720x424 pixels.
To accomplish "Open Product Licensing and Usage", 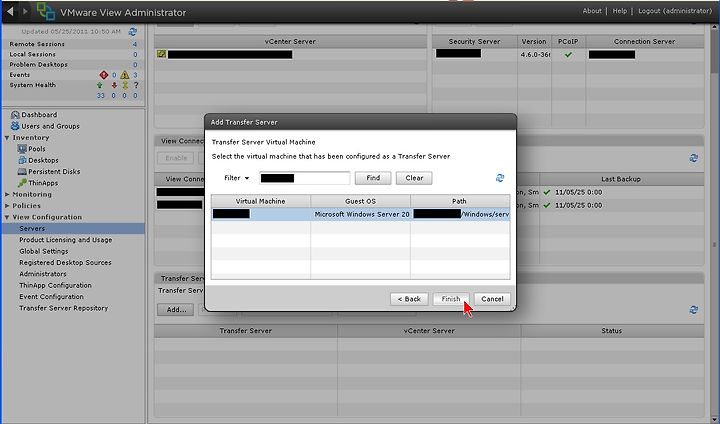I will [x=66, y=240].
